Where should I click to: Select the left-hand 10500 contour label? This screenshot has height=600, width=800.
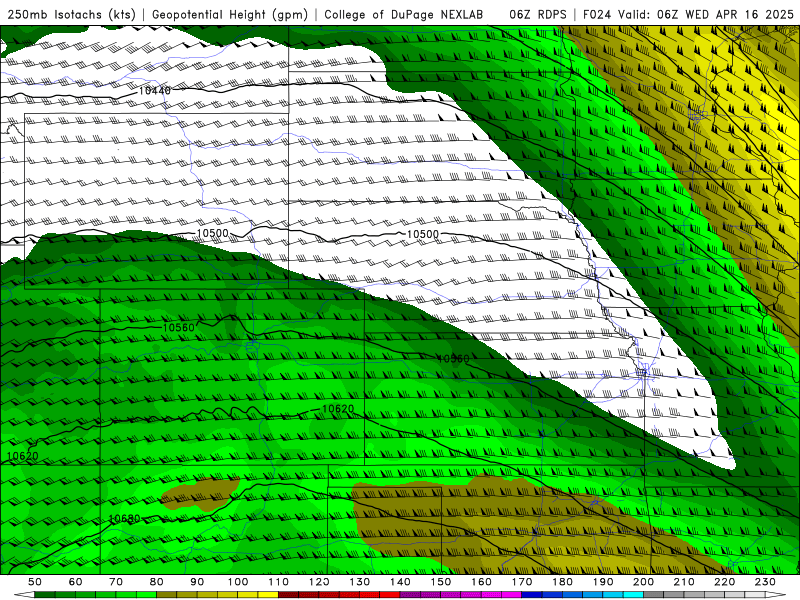pos(212,233)
